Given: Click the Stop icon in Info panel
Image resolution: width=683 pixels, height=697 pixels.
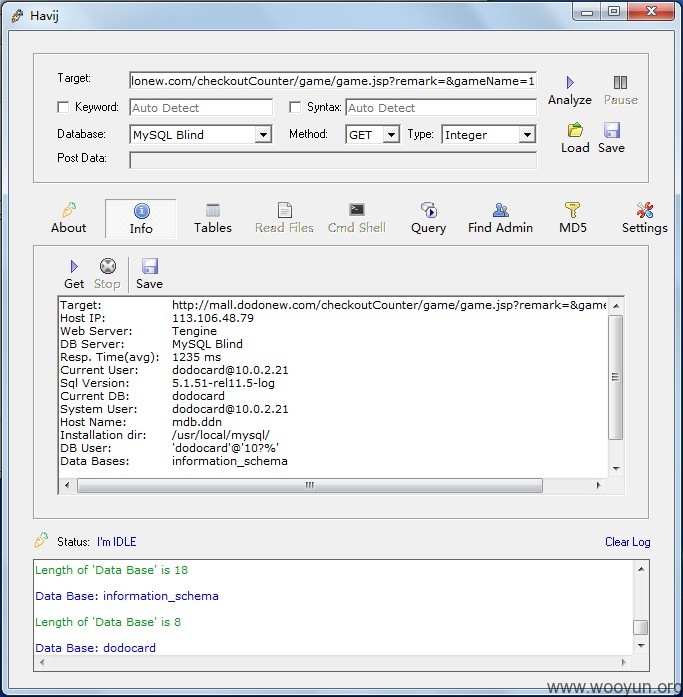Looking at the screenshot, I should [x=108, y=266].
